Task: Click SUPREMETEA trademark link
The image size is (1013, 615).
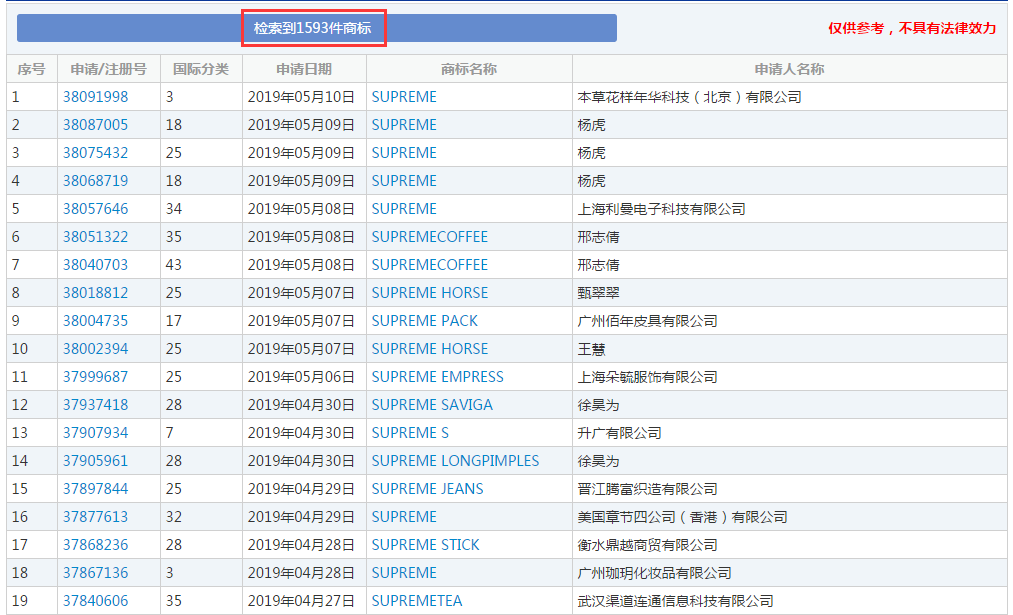Action: [x=417, y=601]
